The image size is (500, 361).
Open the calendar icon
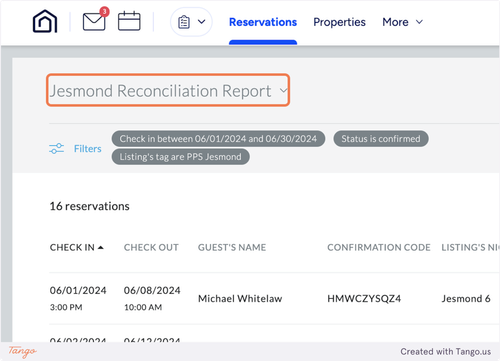129,21
